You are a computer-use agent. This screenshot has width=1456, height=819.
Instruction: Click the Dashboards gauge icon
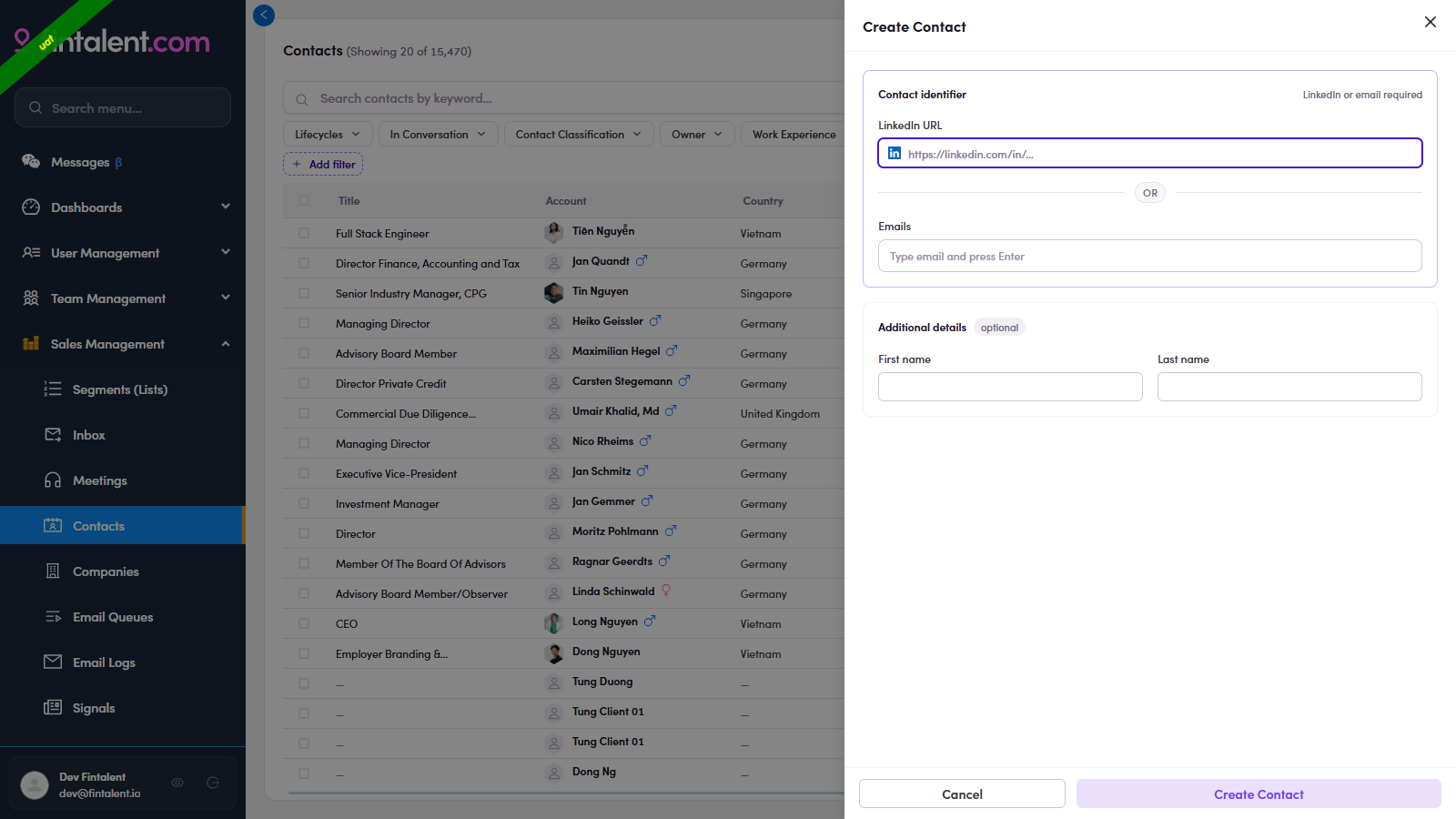[31, 207]
